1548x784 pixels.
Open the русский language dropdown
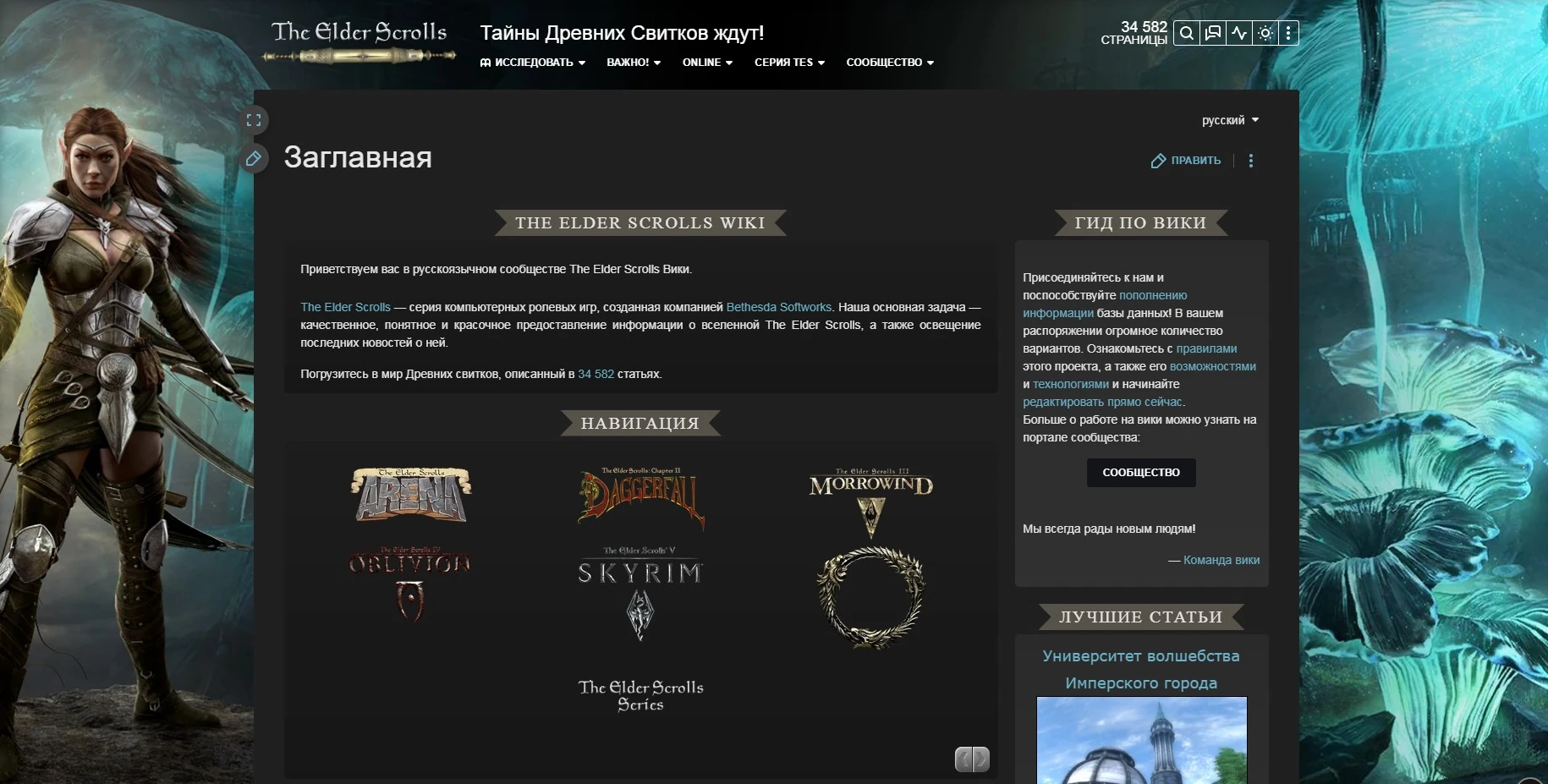click(1231, 120)
